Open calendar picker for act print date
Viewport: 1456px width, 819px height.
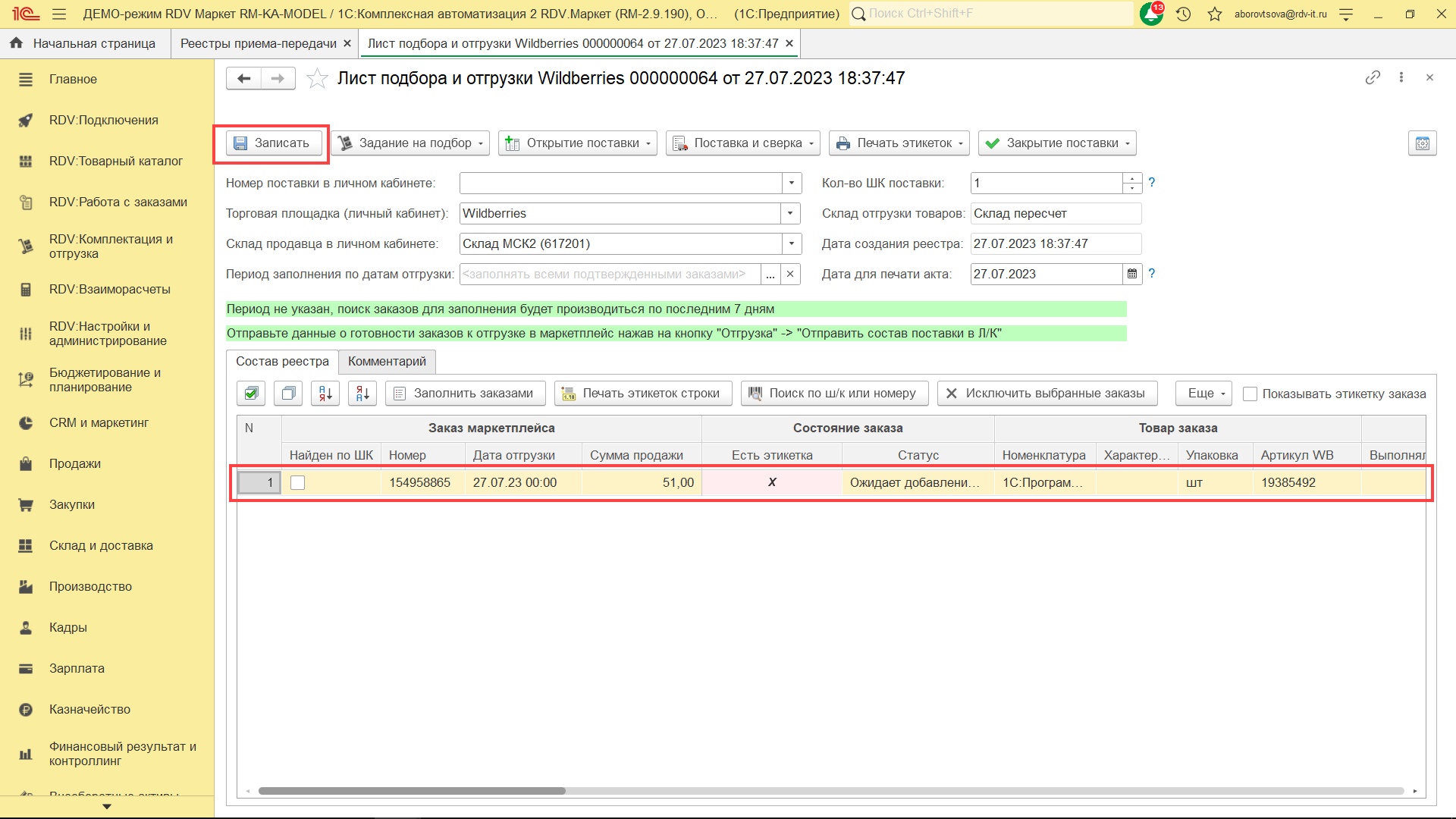click(x=1132, y=274)
